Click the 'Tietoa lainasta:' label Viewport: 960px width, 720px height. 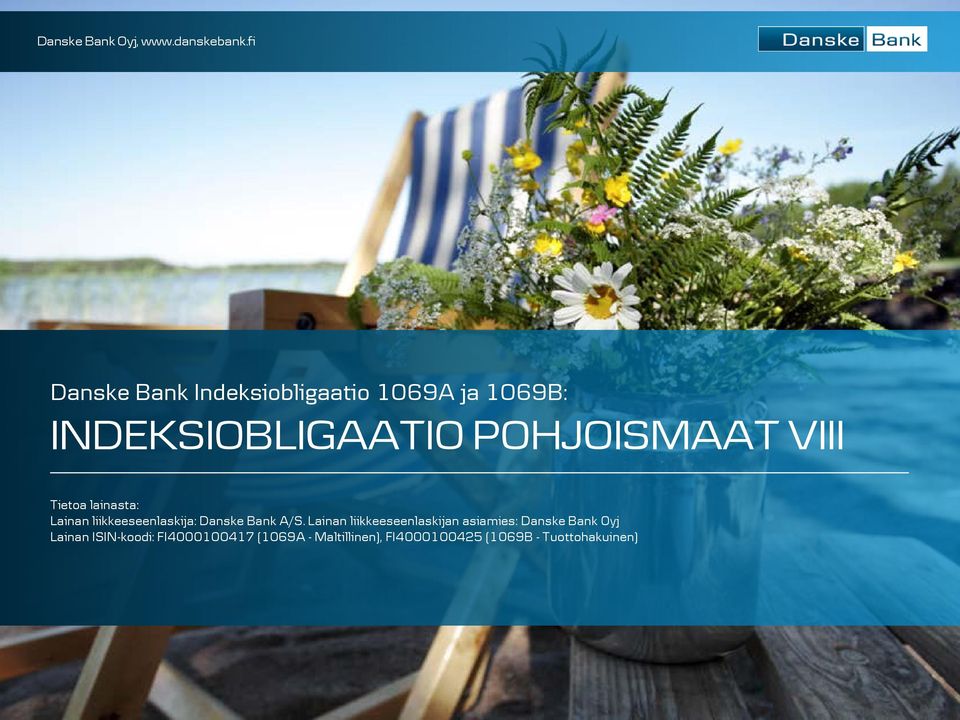pos(94,505)
